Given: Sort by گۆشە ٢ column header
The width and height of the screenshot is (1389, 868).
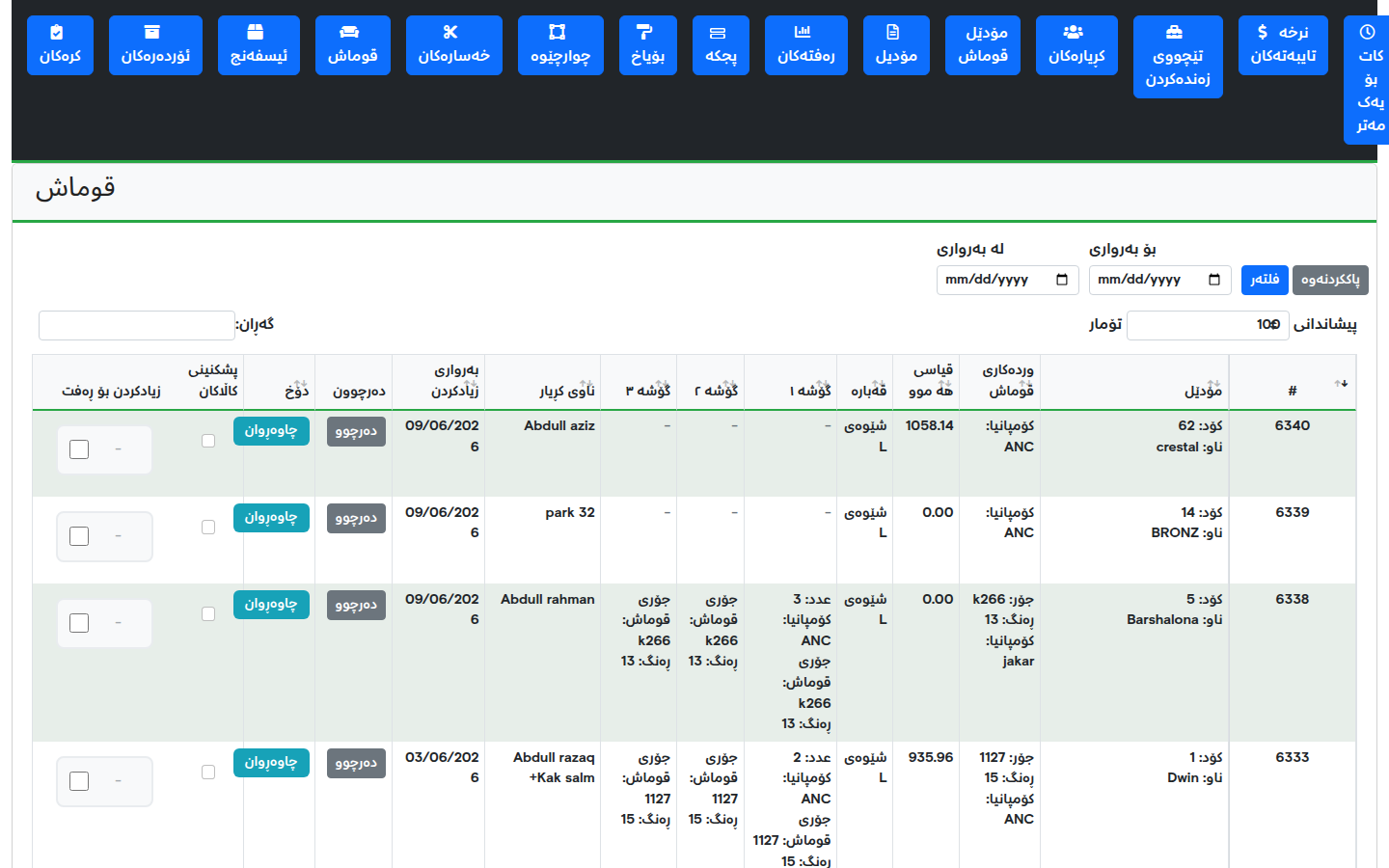Looking at the screenshot, I should pyautogui.click(x=711, y=383).
